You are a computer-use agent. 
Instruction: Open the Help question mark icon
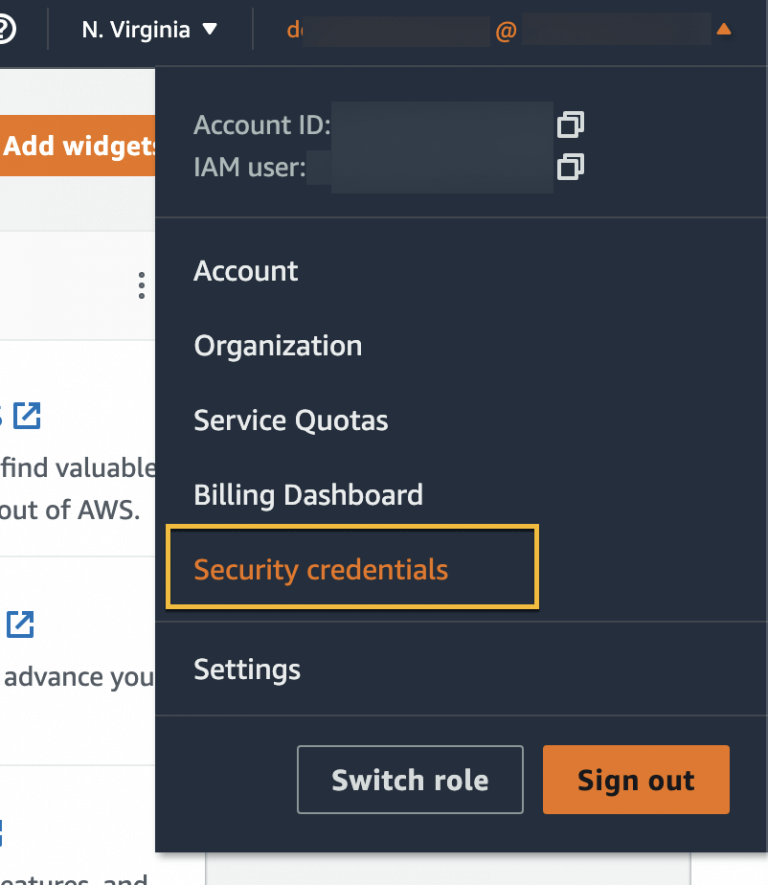coord(6,28)
